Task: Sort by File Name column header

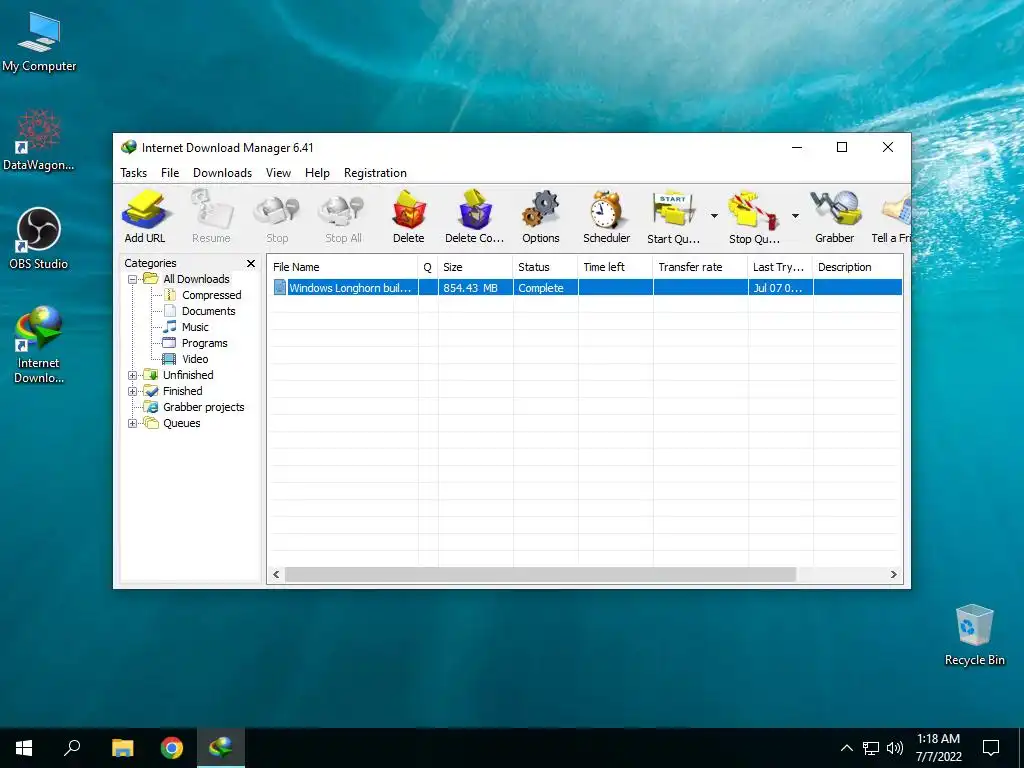Action: 343,267
